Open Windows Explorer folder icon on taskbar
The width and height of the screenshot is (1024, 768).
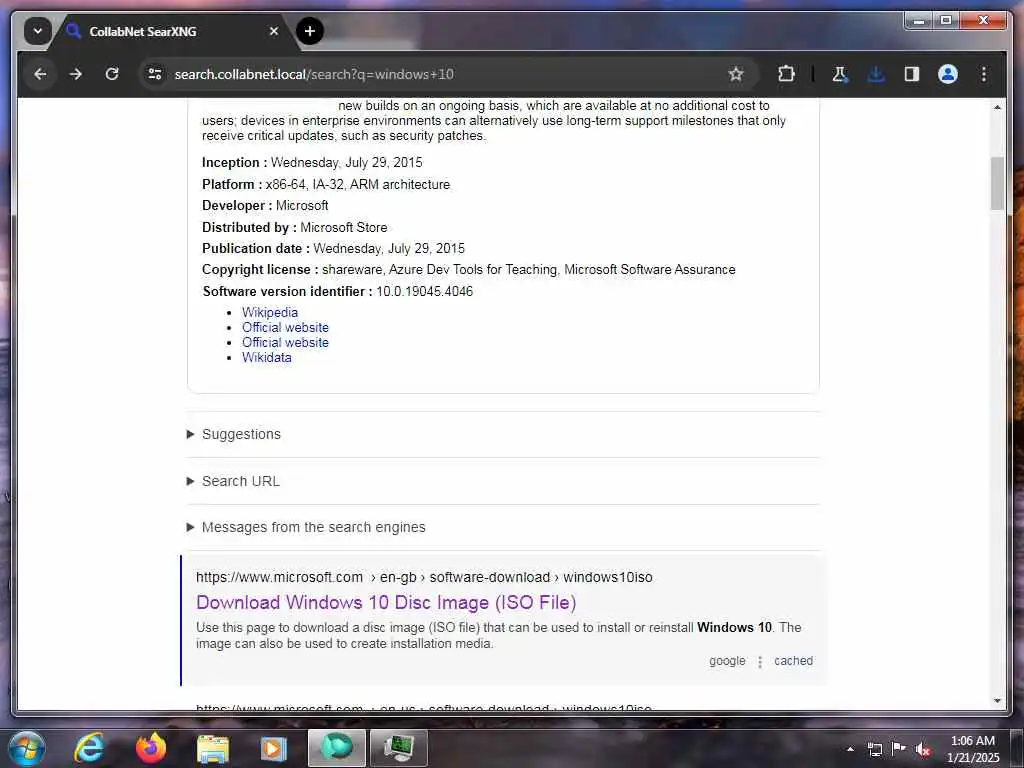click(213, 748)
